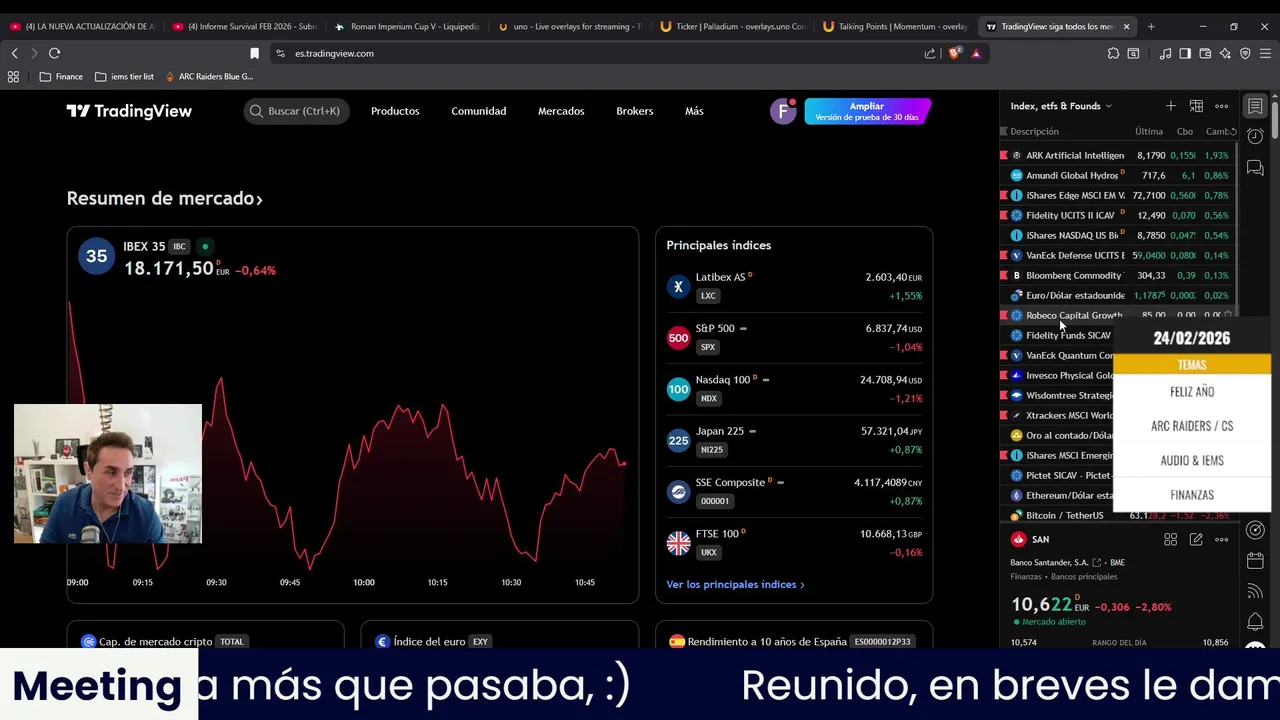Sort the watchlist by the Última column header

pyautogui.click(x=1149, y=131)
